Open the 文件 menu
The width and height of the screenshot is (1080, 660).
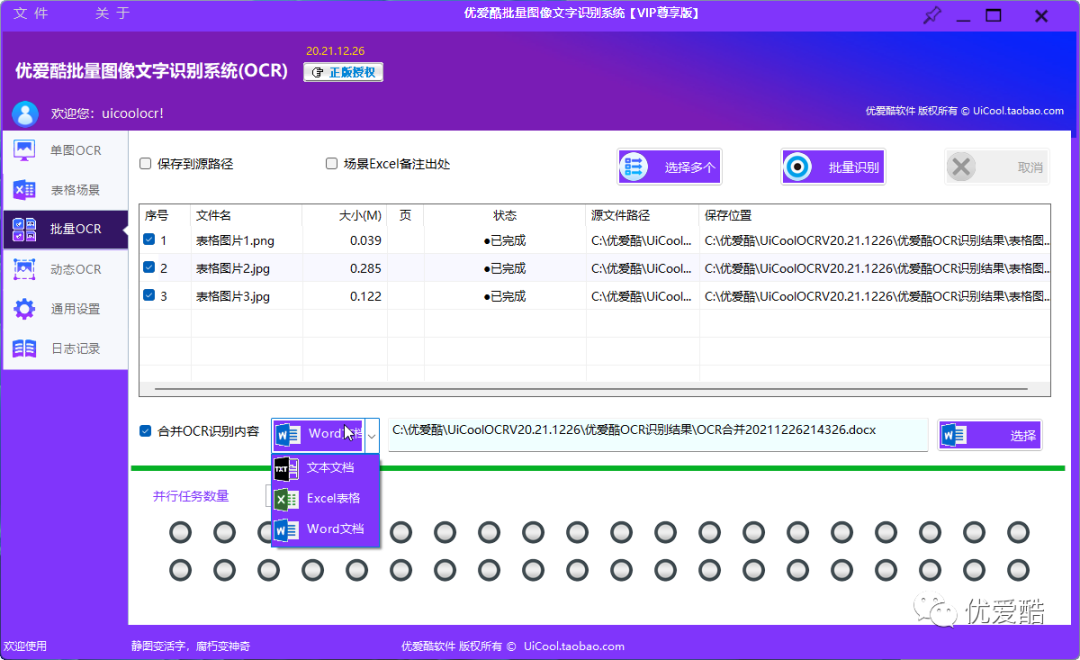[x=31, y=13]
